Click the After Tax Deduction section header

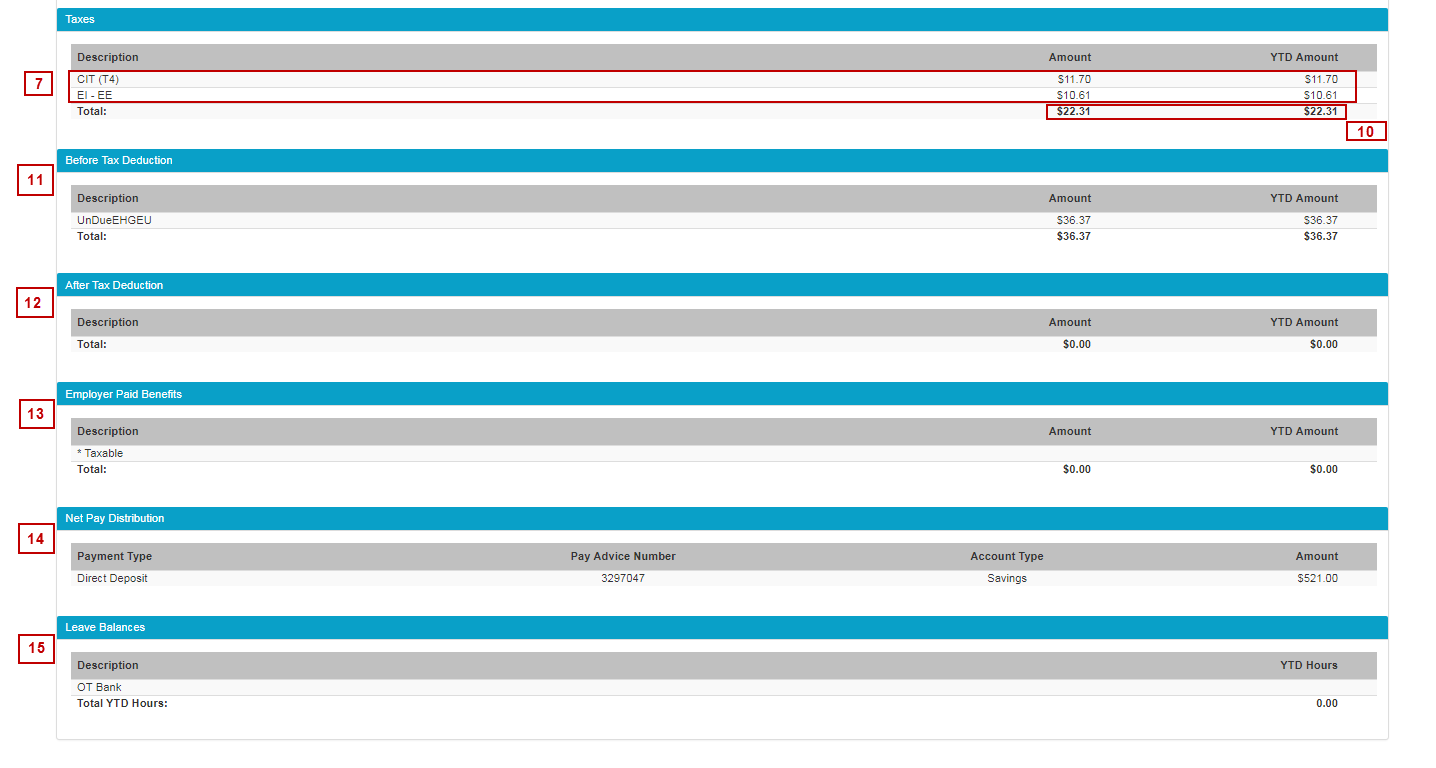114,285
